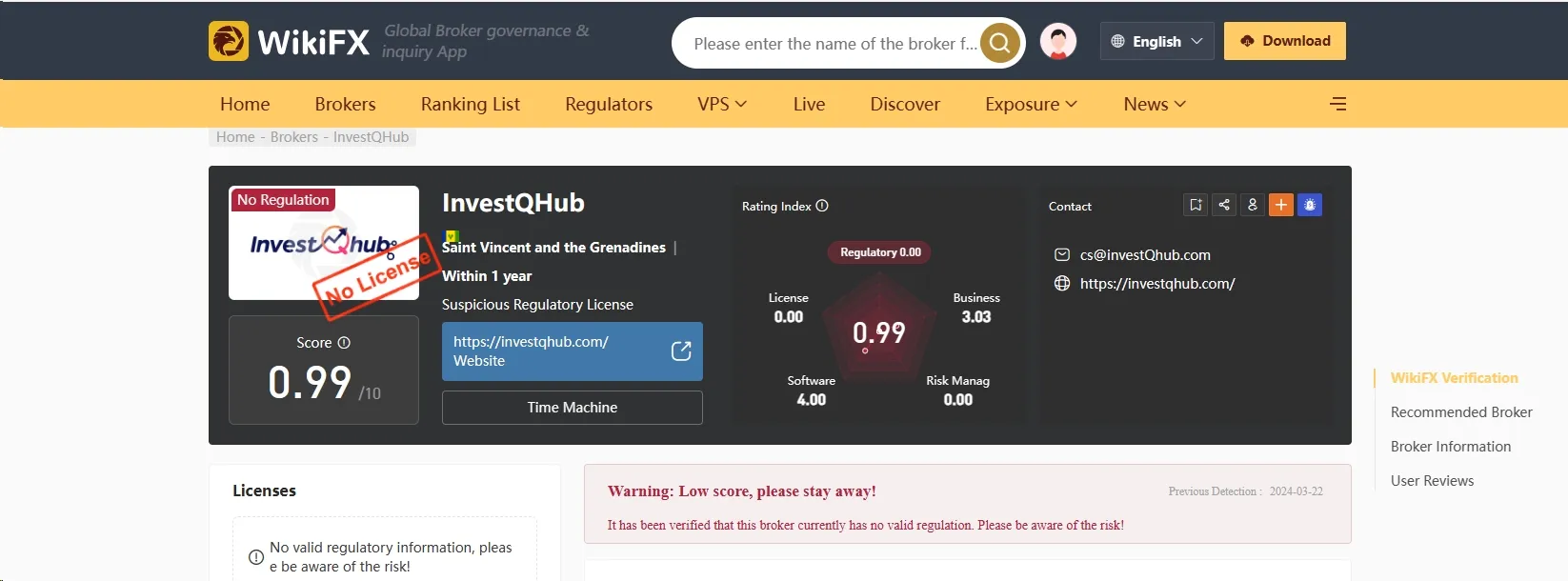Click the external link icon on Website button
This screenshot has height=581, width=1568.
681,351
